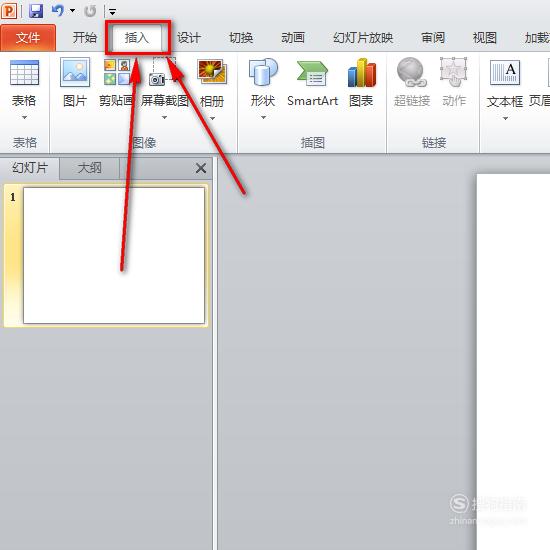Expand the 相册 dropdown arrow

coord(212,118)
